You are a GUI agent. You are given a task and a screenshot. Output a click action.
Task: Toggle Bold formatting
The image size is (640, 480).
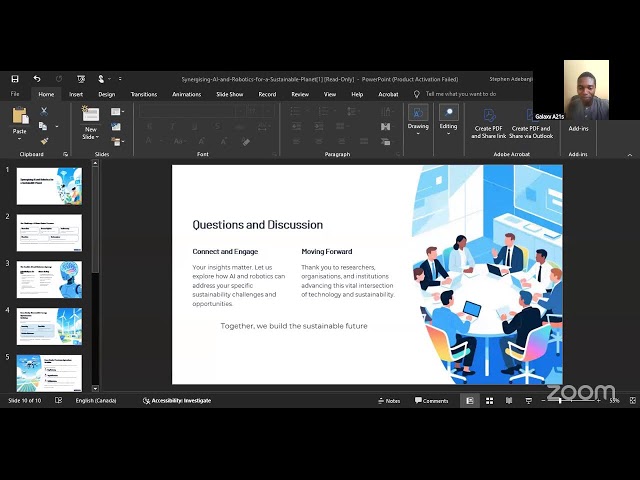point(149,127)
